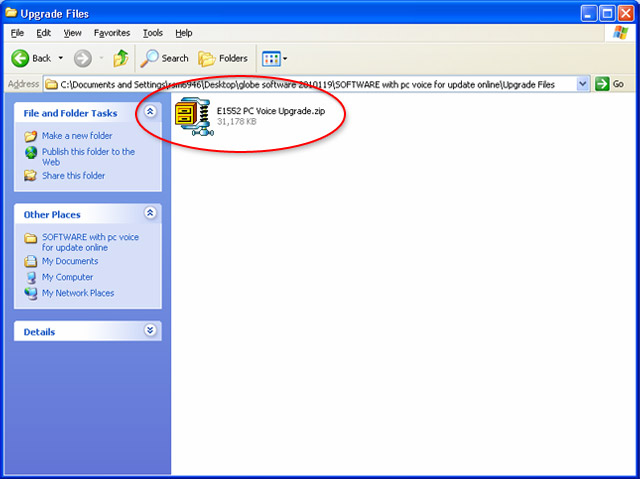Open the Help menu
This screenshot has width=640, height=479.
click(184, 33)
